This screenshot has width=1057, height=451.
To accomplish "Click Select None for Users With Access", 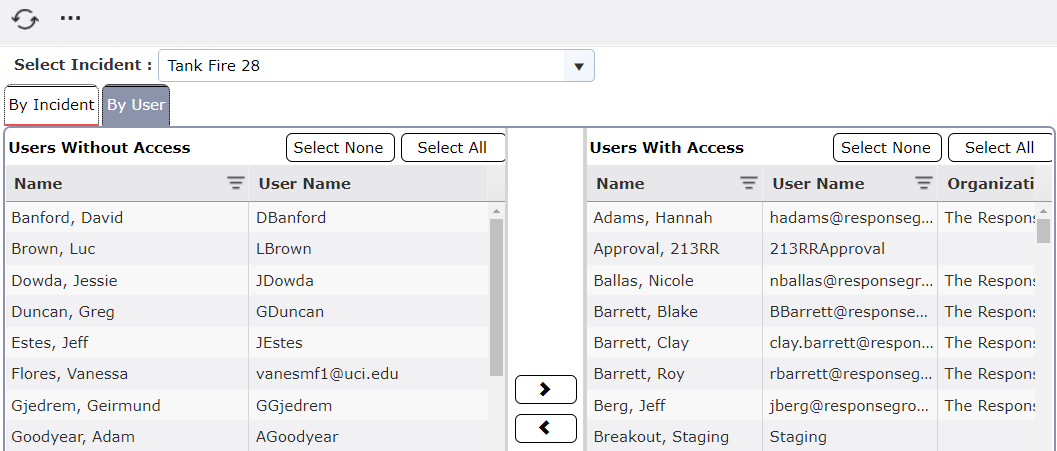I will (886, 148).
